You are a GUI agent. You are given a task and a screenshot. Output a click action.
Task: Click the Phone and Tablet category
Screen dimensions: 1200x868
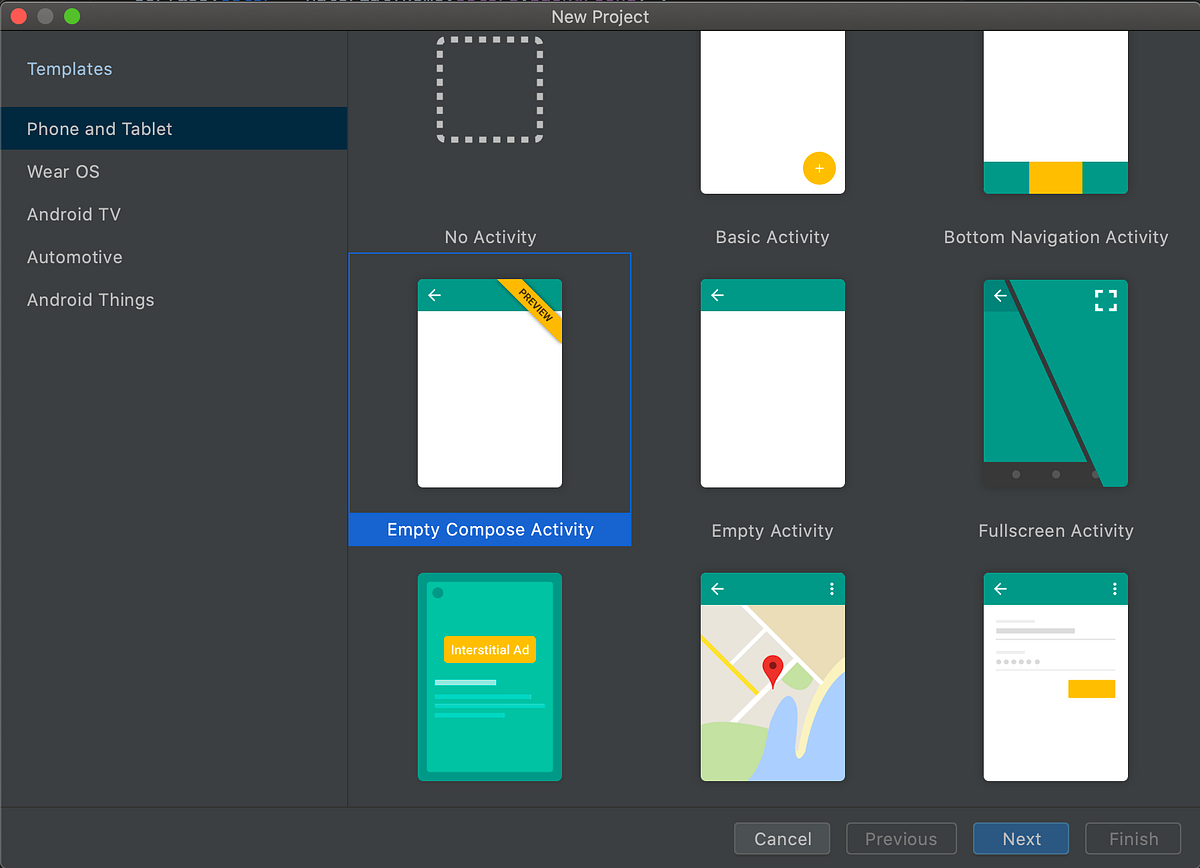pos(99,128)
